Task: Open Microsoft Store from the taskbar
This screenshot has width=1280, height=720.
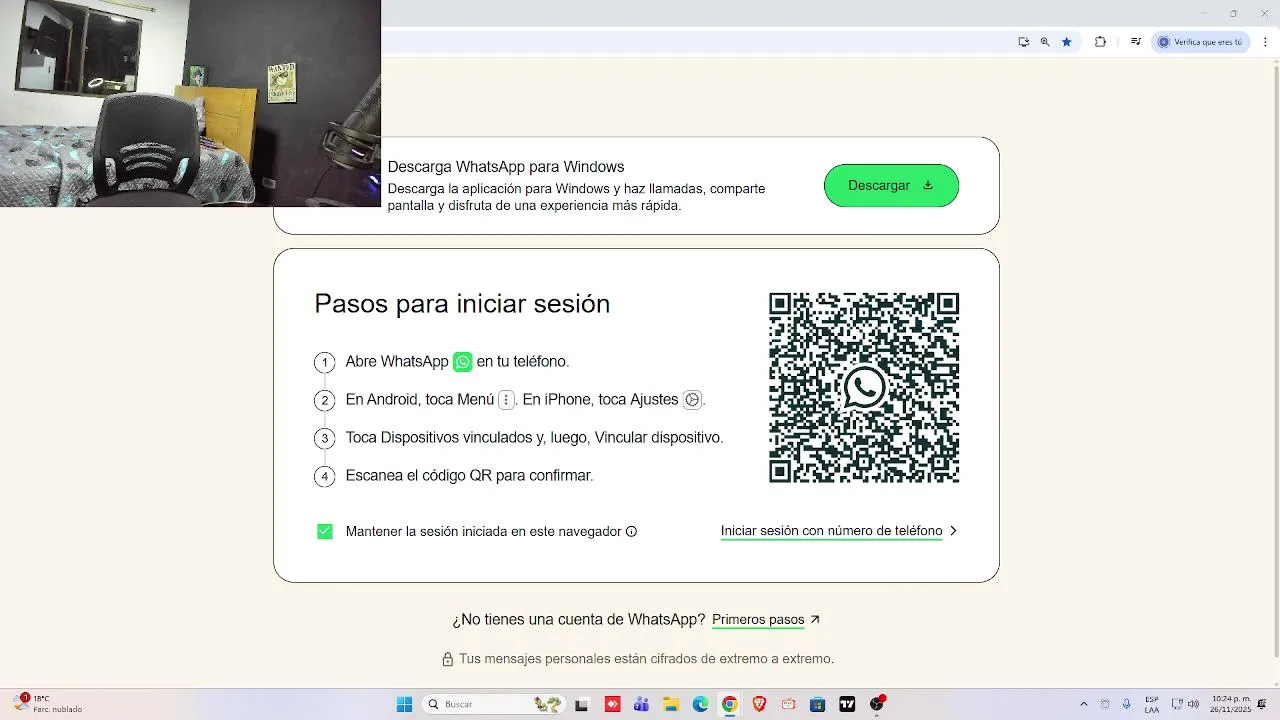Action: [817, 704]
